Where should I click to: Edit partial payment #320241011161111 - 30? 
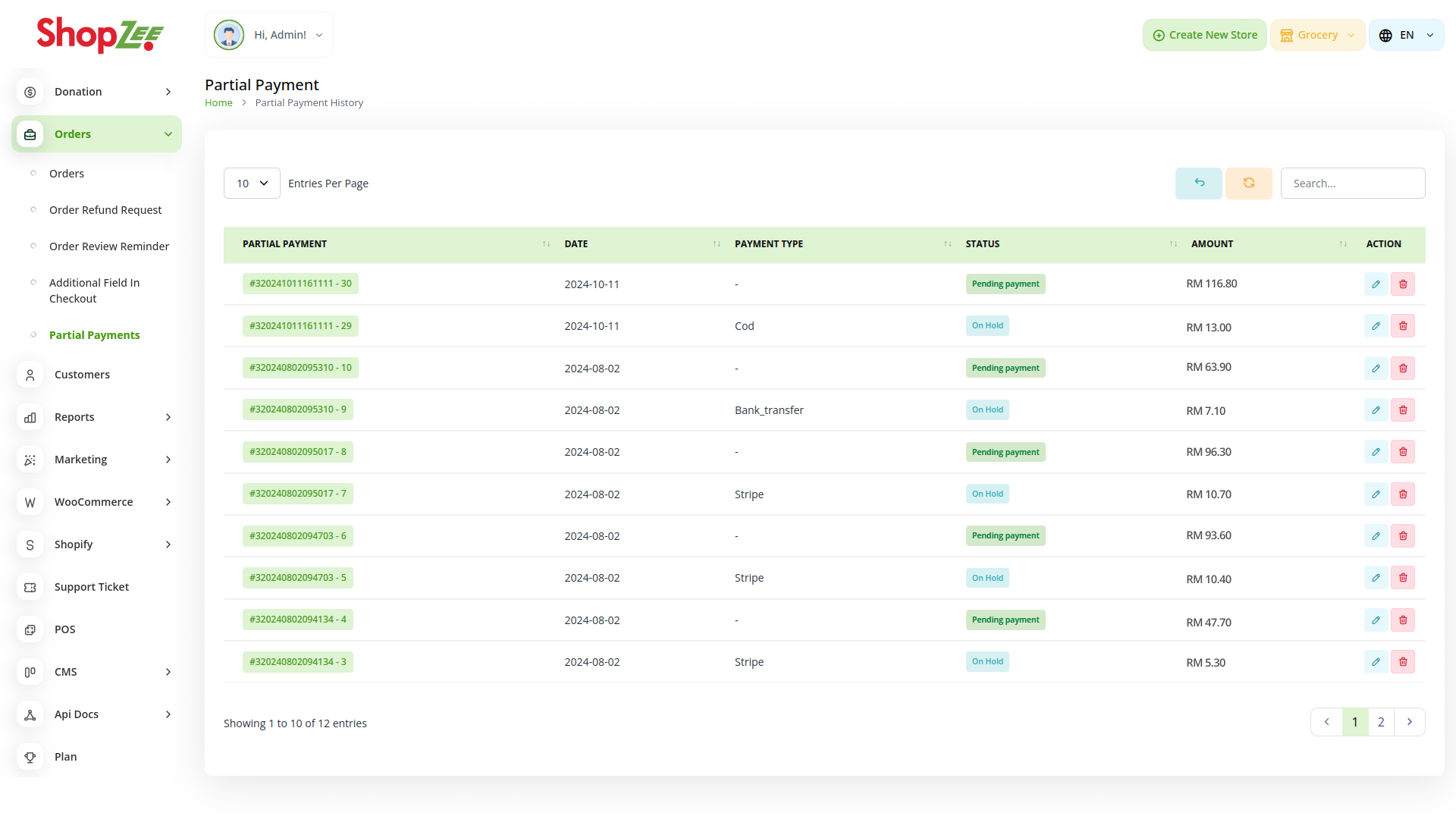click(x=1376, y=284)
